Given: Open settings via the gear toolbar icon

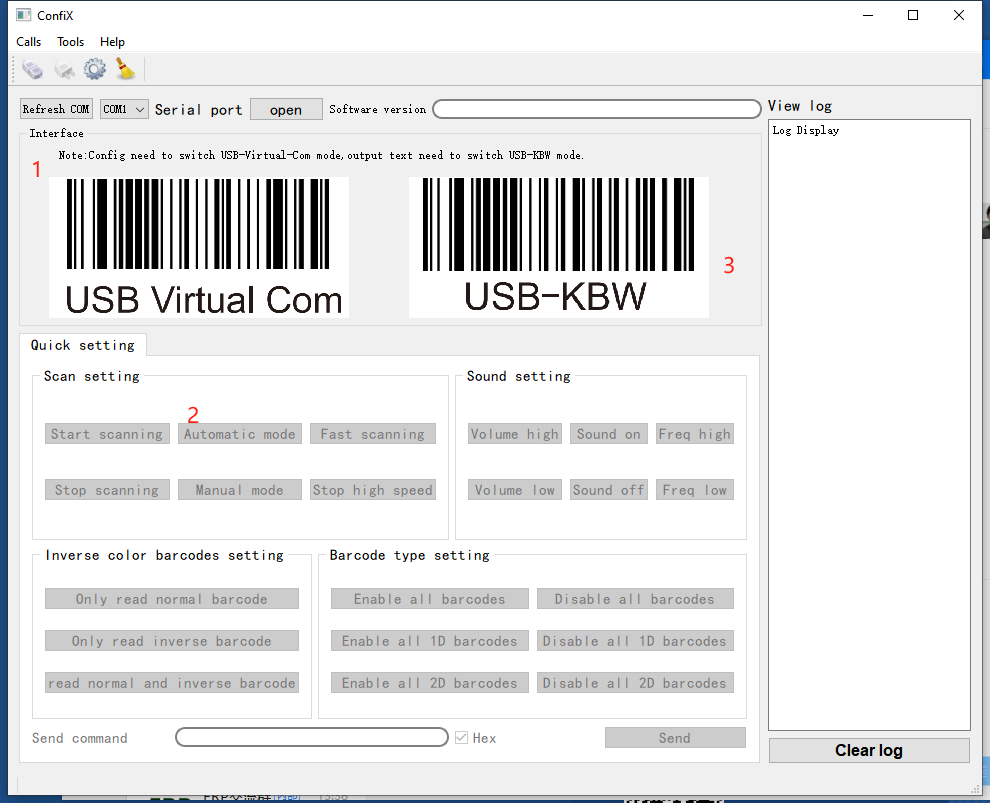Looking at the screenshot, I should click(95, 69).
